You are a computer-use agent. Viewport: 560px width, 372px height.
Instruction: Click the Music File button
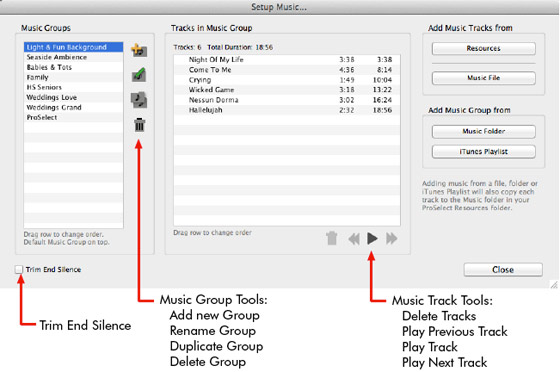484,78
